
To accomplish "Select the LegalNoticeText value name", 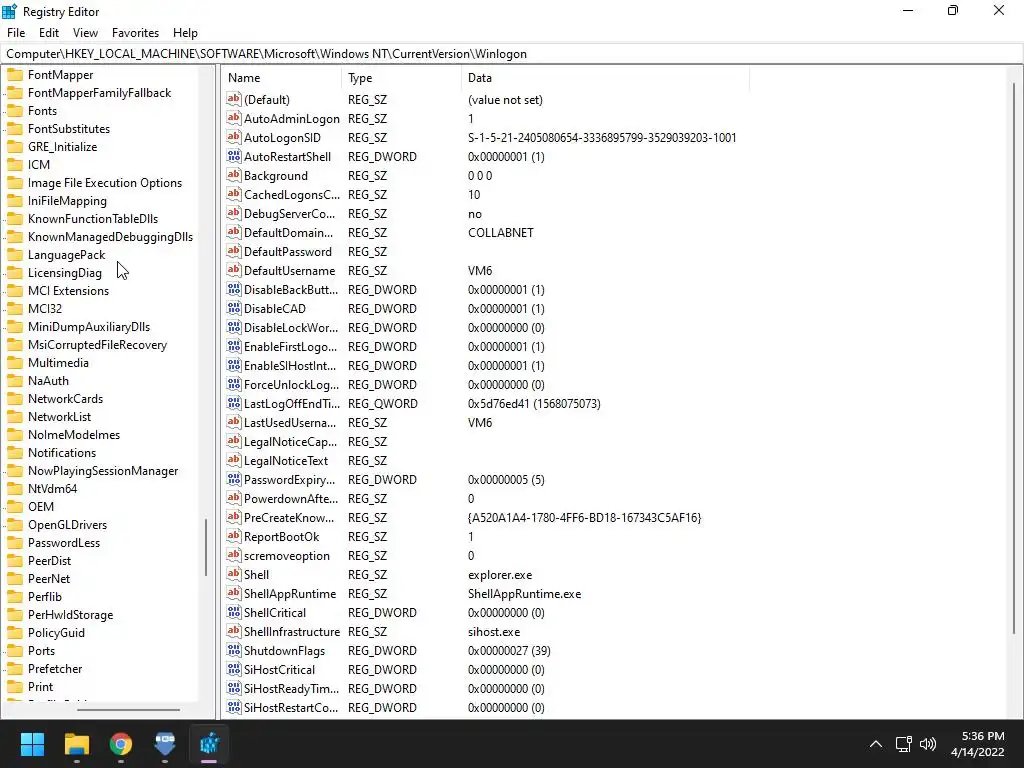I will pos(286,460).
